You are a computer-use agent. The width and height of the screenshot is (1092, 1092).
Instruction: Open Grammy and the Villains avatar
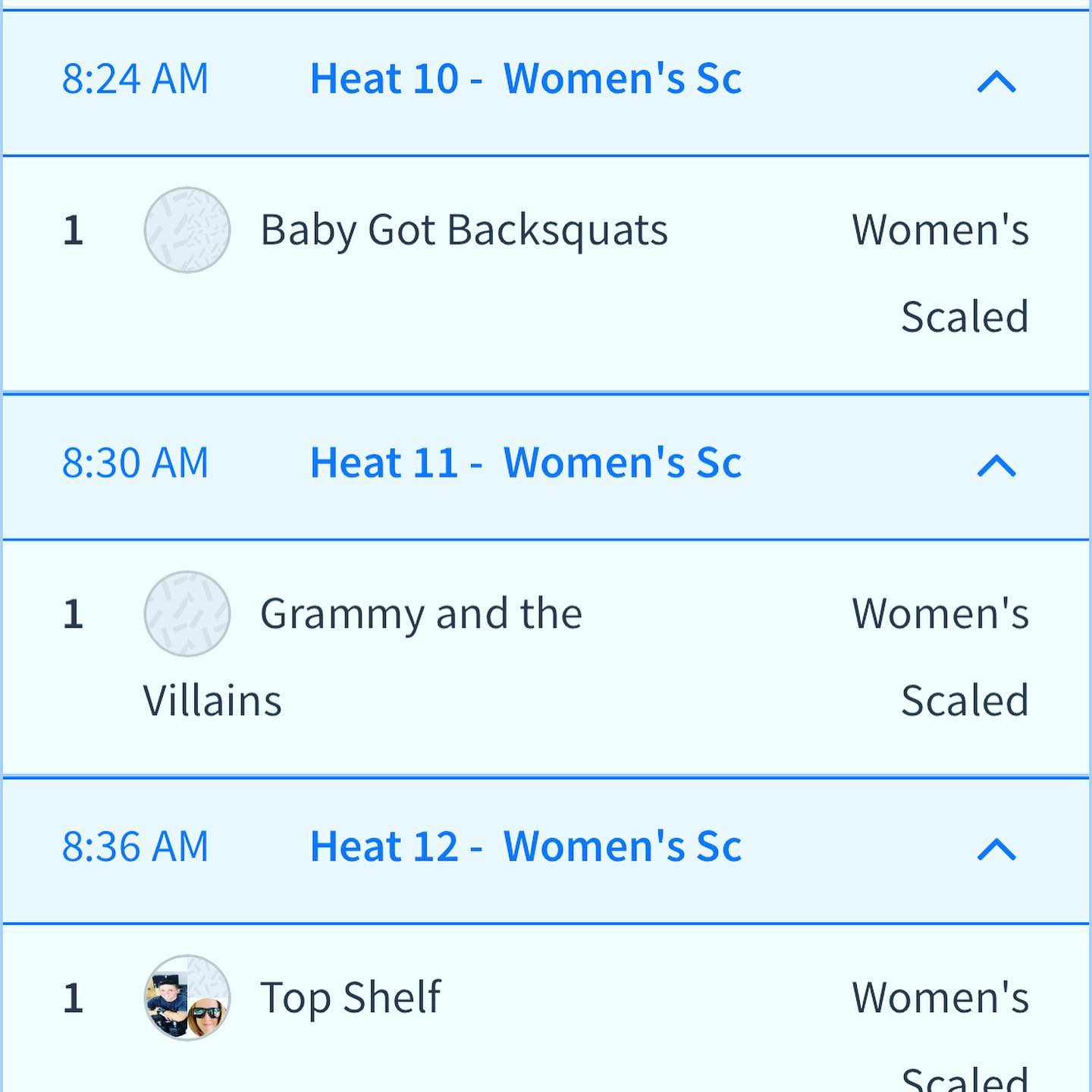coord(187,613)
